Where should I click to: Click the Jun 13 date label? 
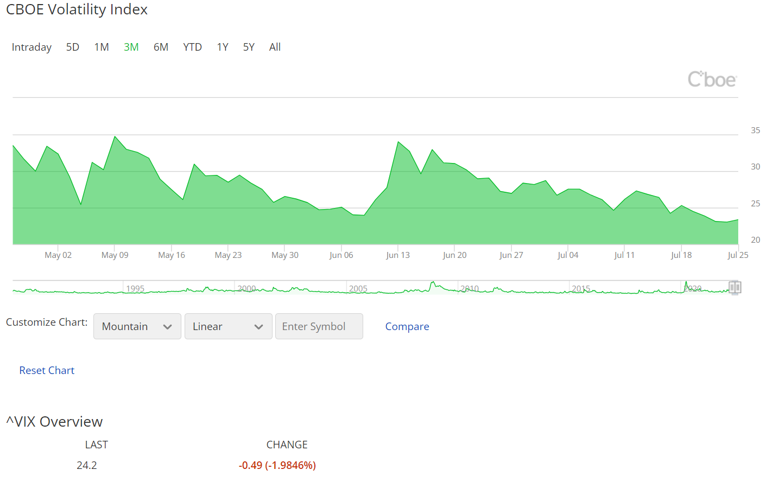pos(398,255)
